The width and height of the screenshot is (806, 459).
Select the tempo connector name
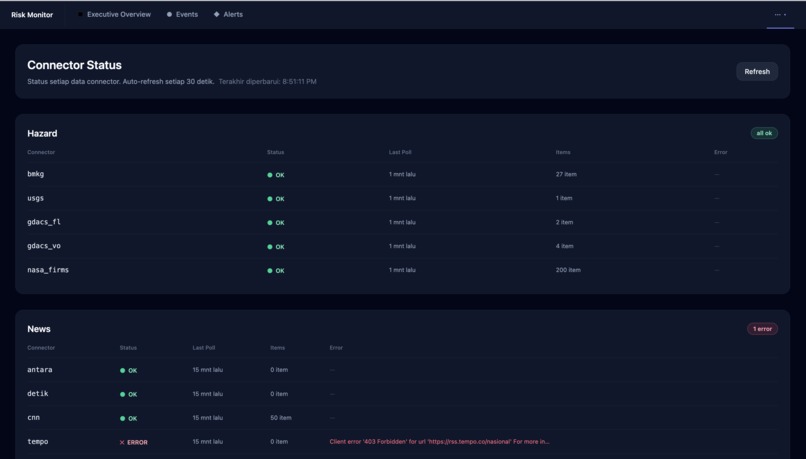click(x=38, y=442)
